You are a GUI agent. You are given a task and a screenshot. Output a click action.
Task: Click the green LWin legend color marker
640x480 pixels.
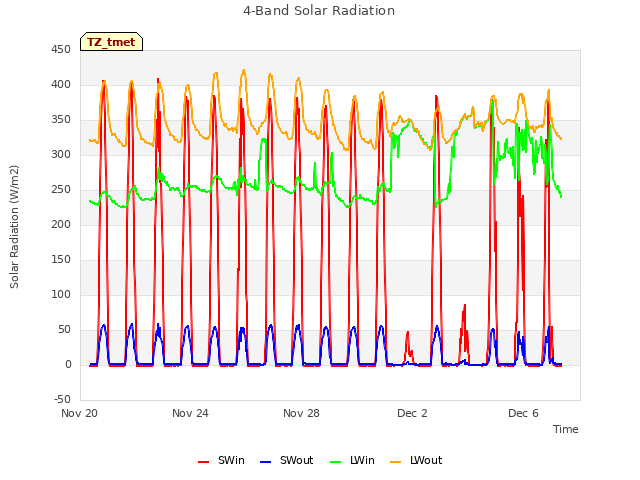[x=335, y=462]
